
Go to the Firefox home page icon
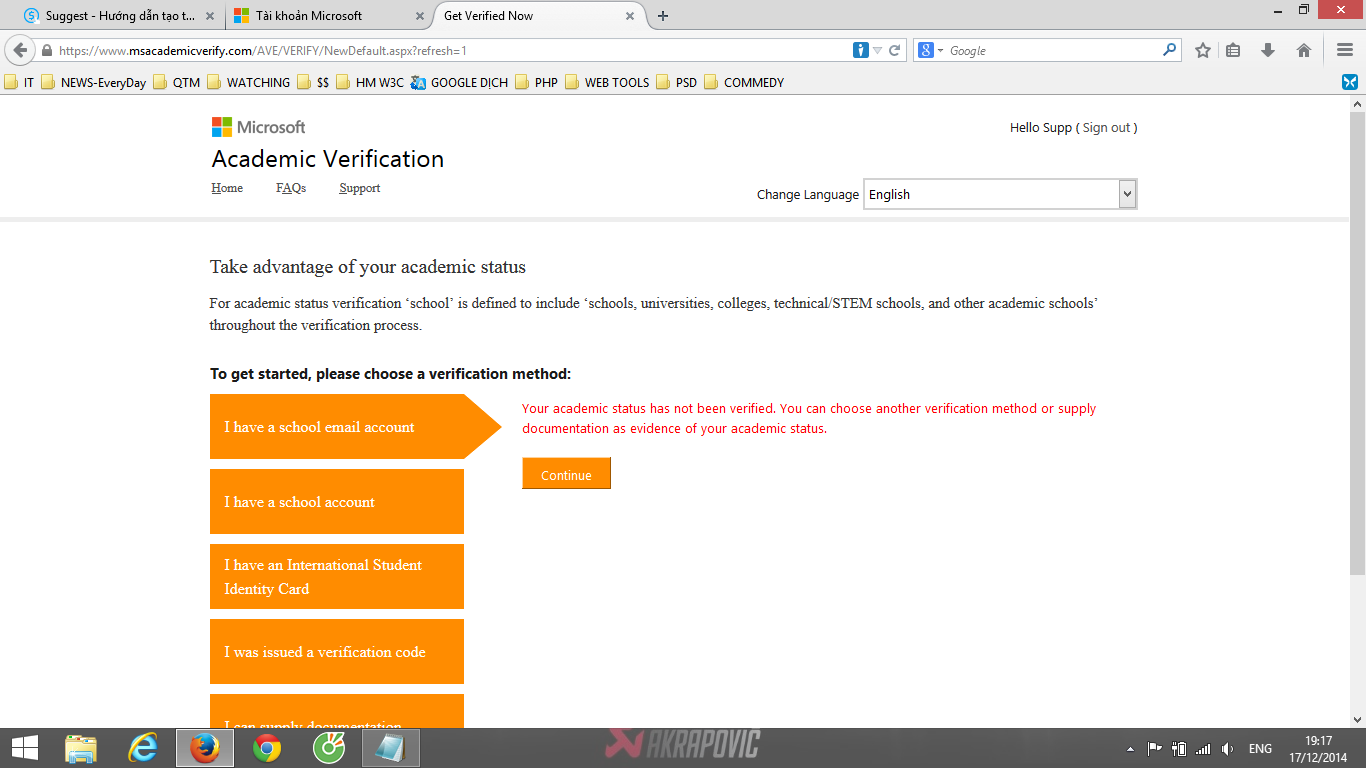pyautogui.click(x=1304, y=50)
